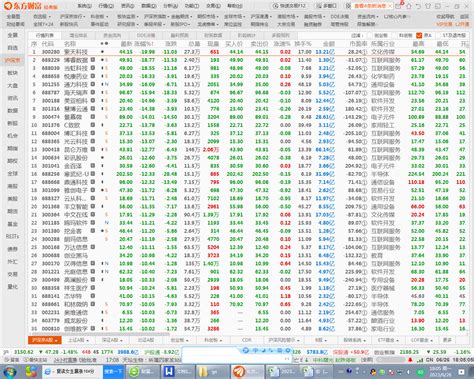Sort by the 涨幅% column header

coord(144,44)
